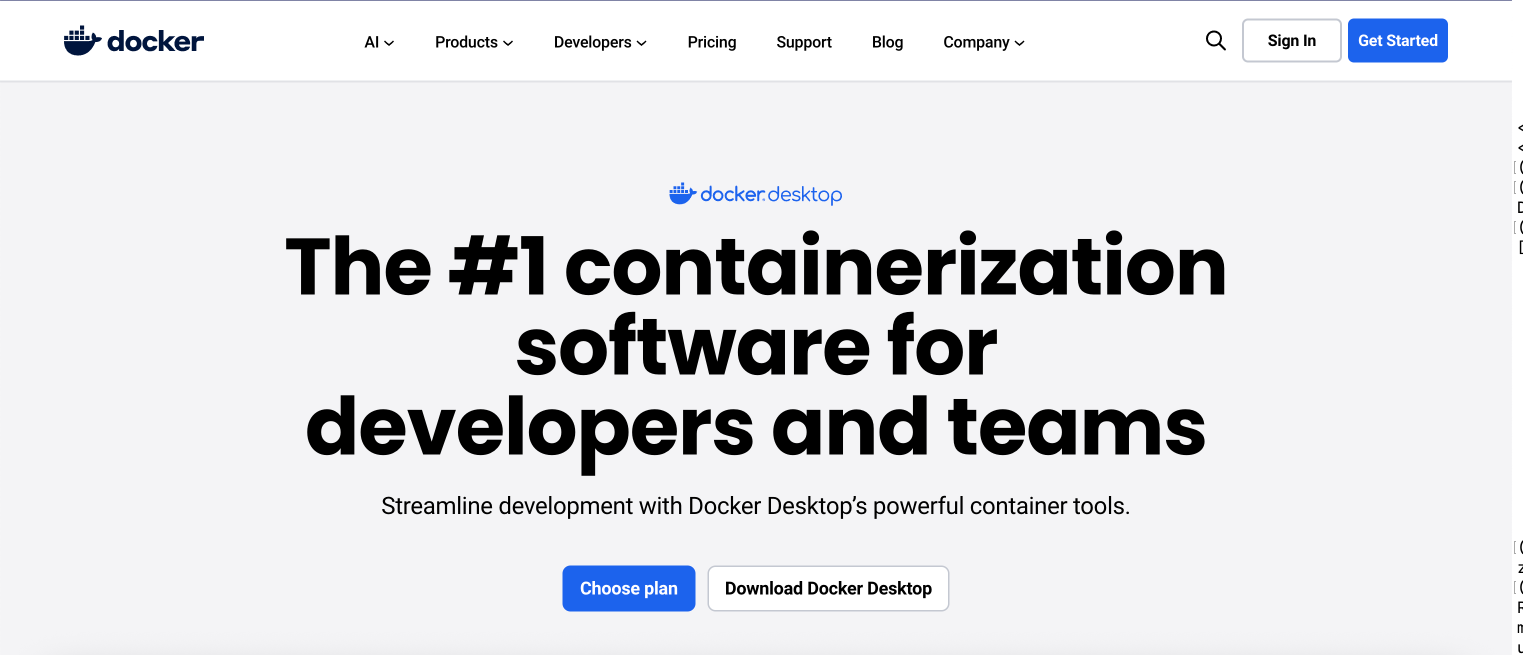Expand the Developers dropdown menu
The width and height of the screenshot is (1523, 655).
pyautogui.click(x=600, y=42)
